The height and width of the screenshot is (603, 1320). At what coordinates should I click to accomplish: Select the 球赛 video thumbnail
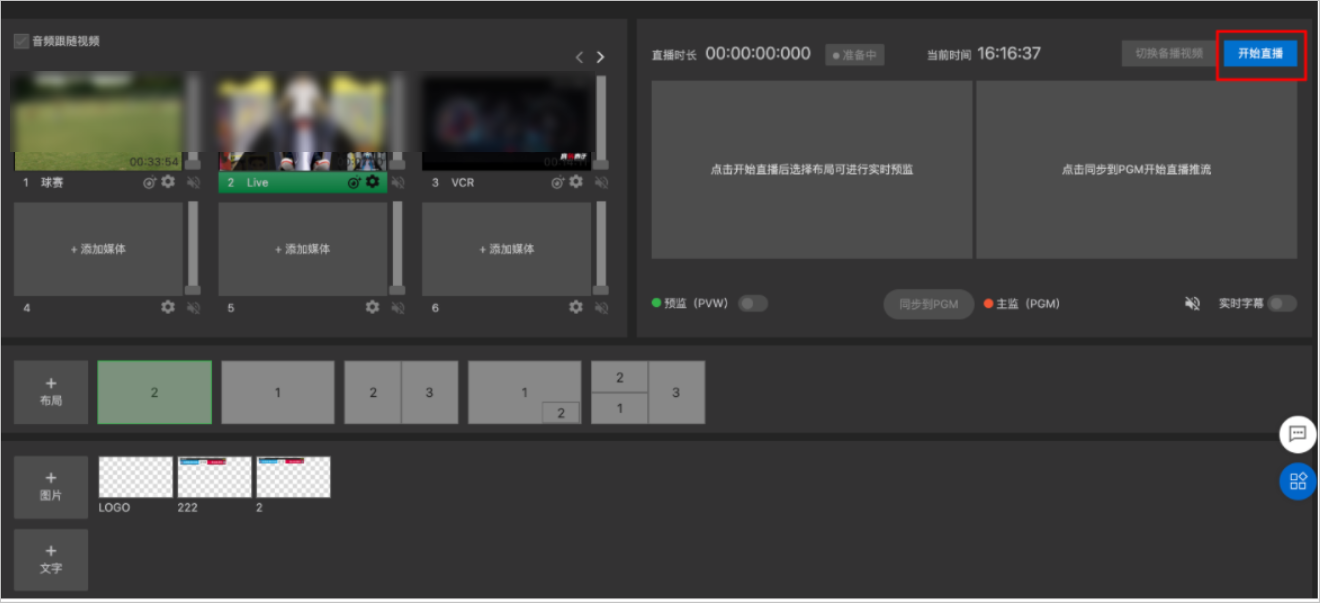point(97,121)
